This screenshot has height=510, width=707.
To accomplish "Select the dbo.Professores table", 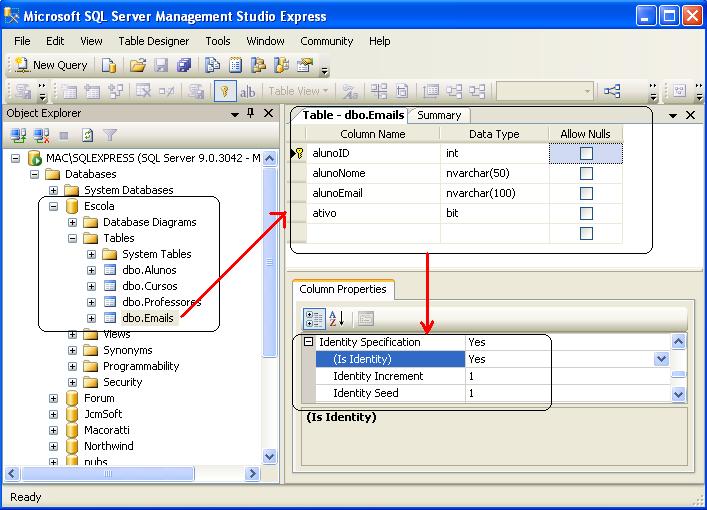I will click(x=161, y=302).
